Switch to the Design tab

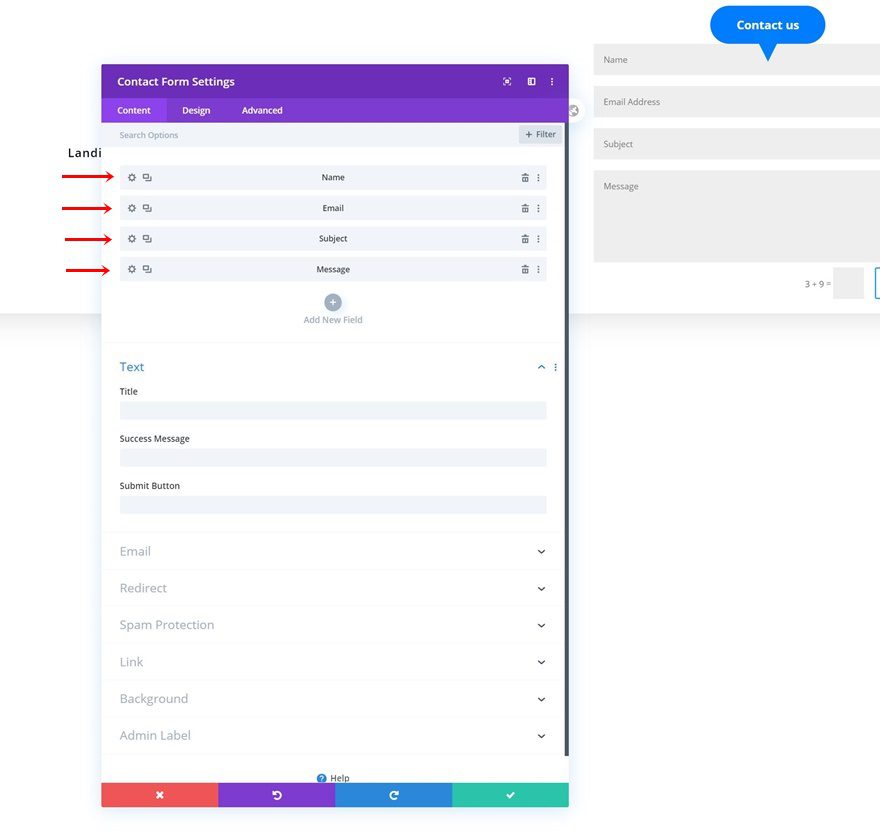195,110
